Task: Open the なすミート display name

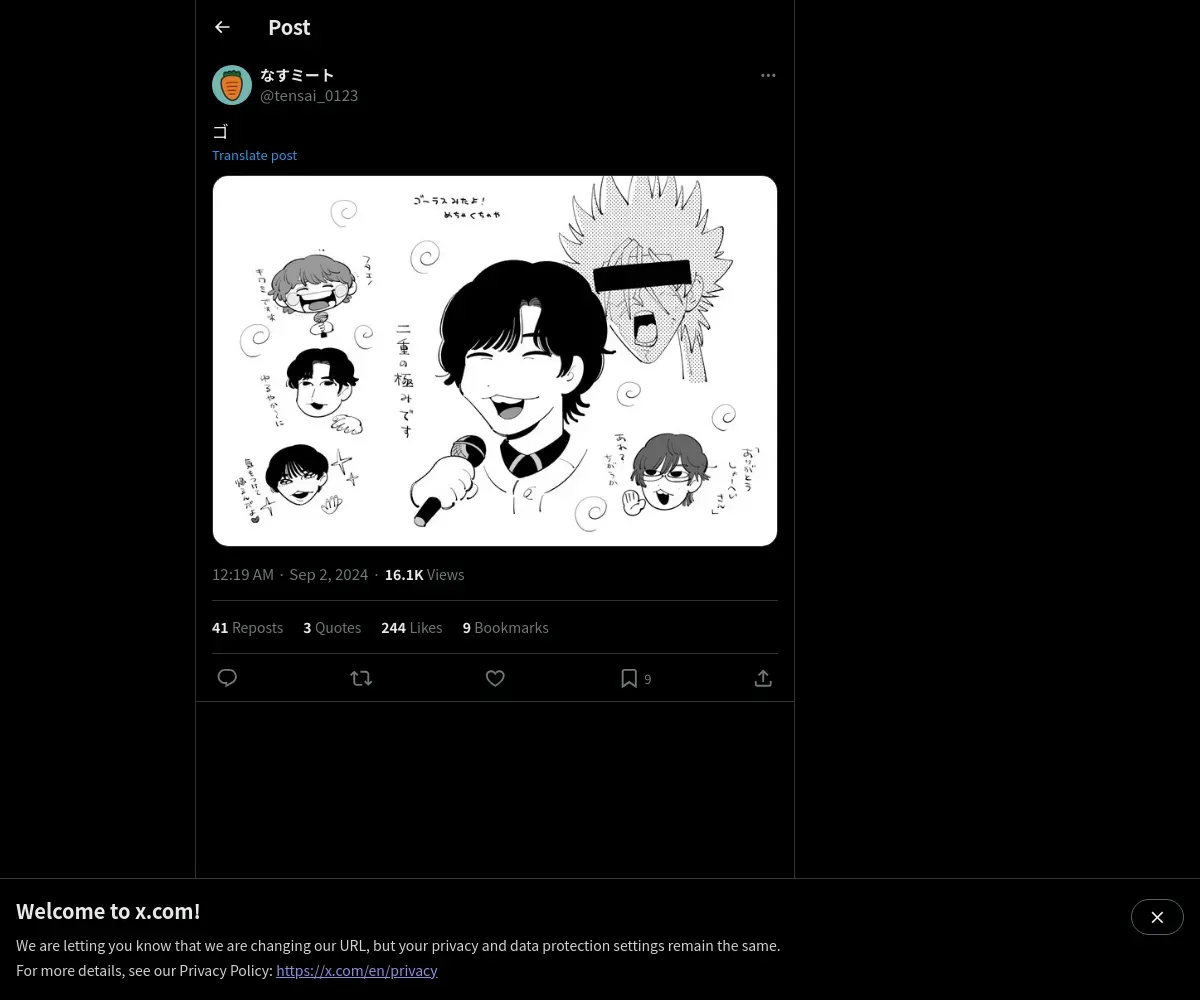Action: tap(297, 75)
